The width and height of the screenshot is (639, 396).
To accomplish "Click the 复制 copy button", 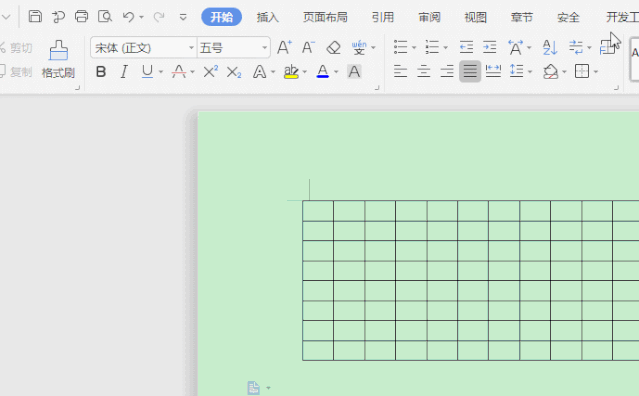I will [16, 72].
